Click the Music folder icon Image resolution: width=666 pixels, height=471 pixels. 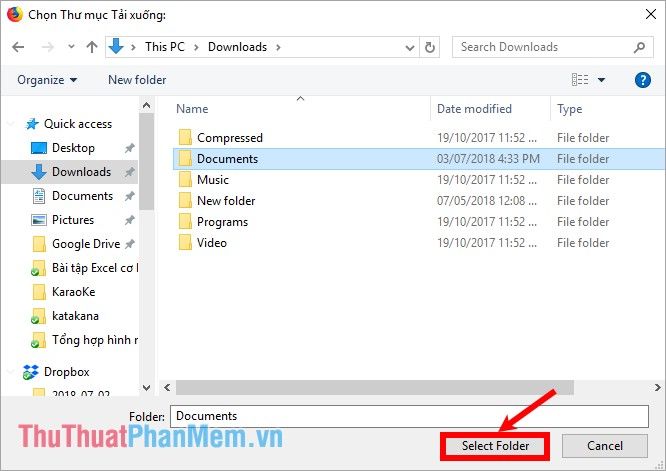click(x=185, y=180)
